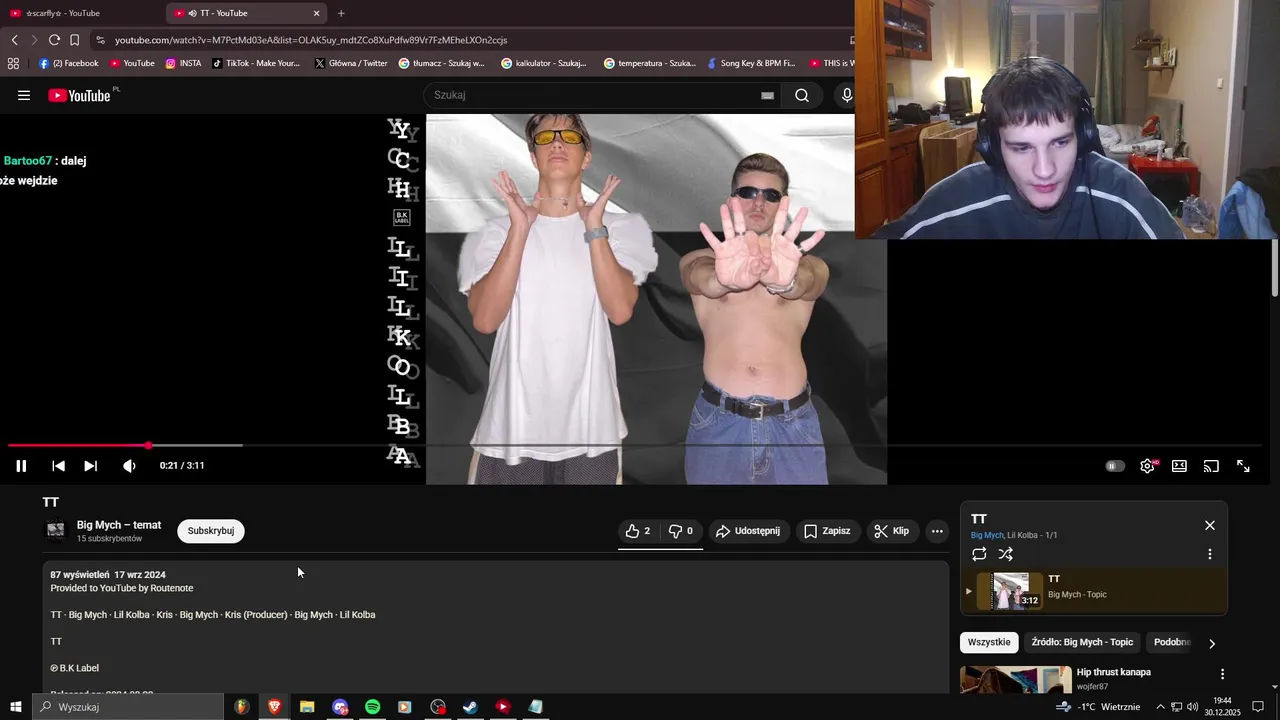Switch to the scarfly YouTube tab

coord(78,13)
